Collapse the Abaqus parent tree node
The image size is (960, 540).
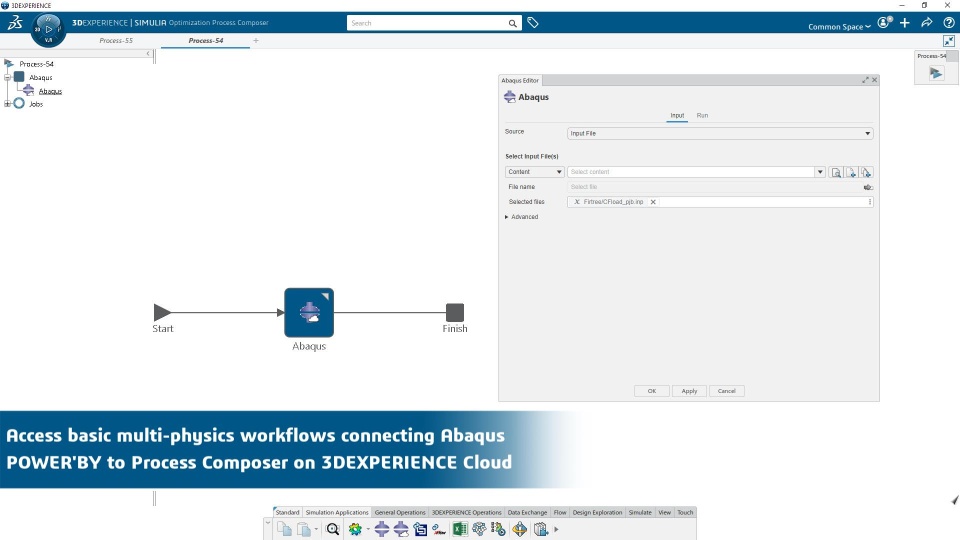pos(7,77)
